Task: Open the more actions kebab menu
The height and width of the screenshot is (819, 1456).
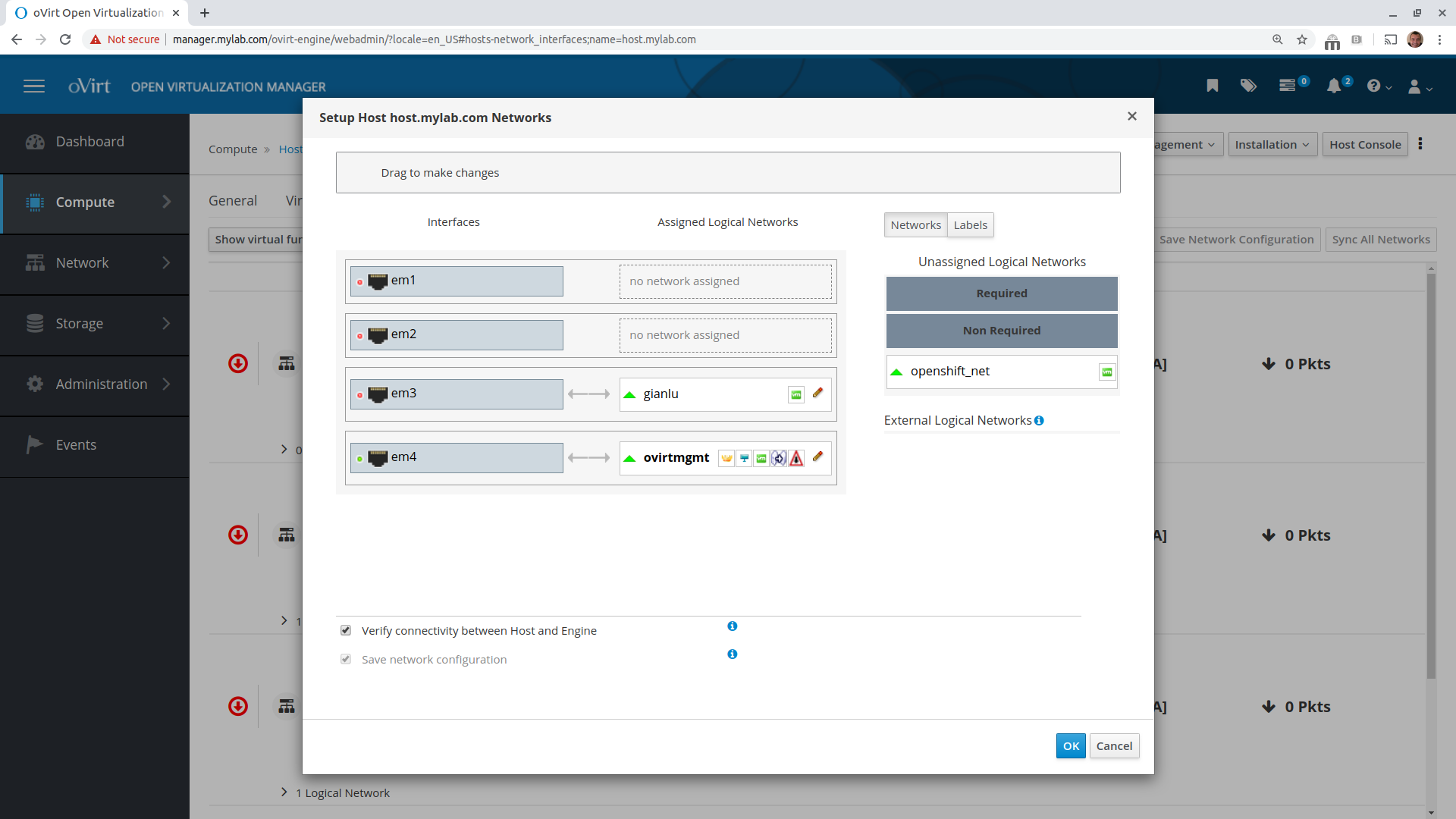Action: (x=1420, y=144)
